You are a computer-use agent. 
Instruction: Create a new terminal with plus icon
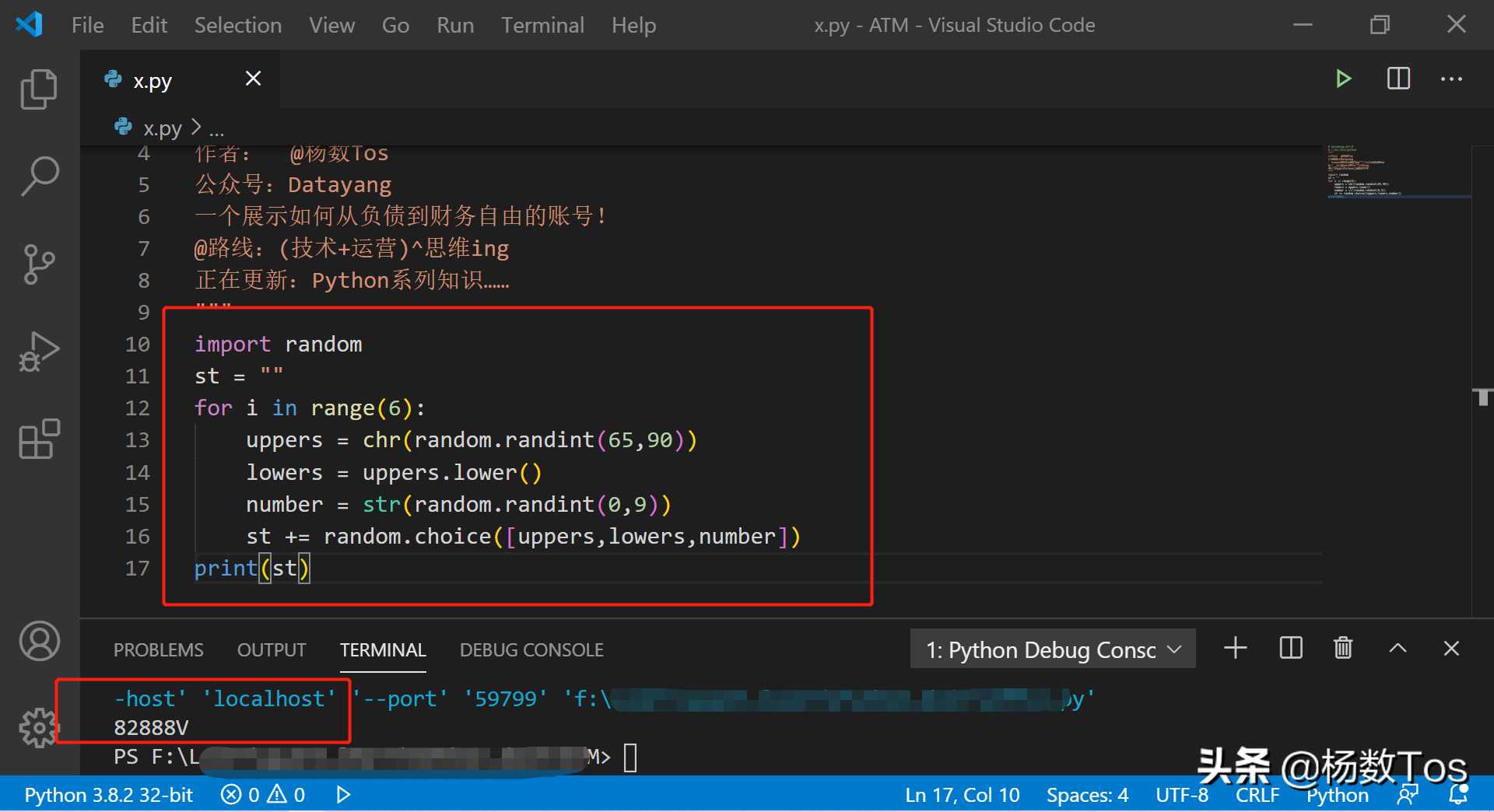coord(1235,648)
